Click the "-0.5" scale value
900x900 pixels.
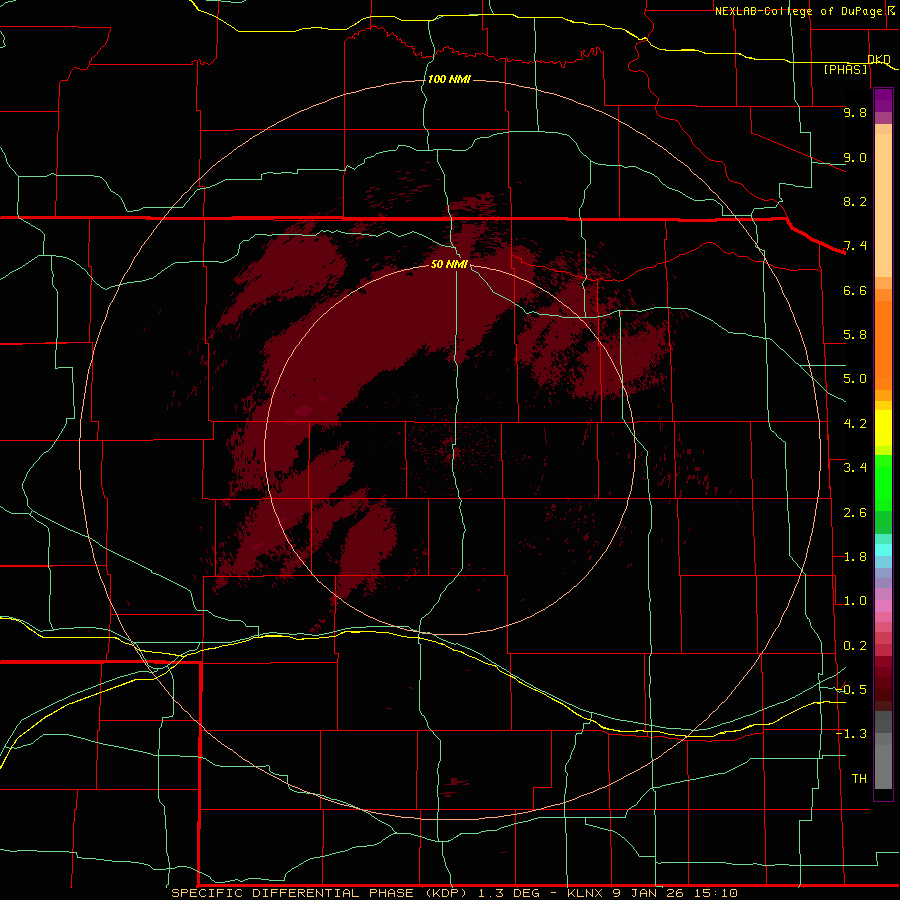tap(852, 690)
